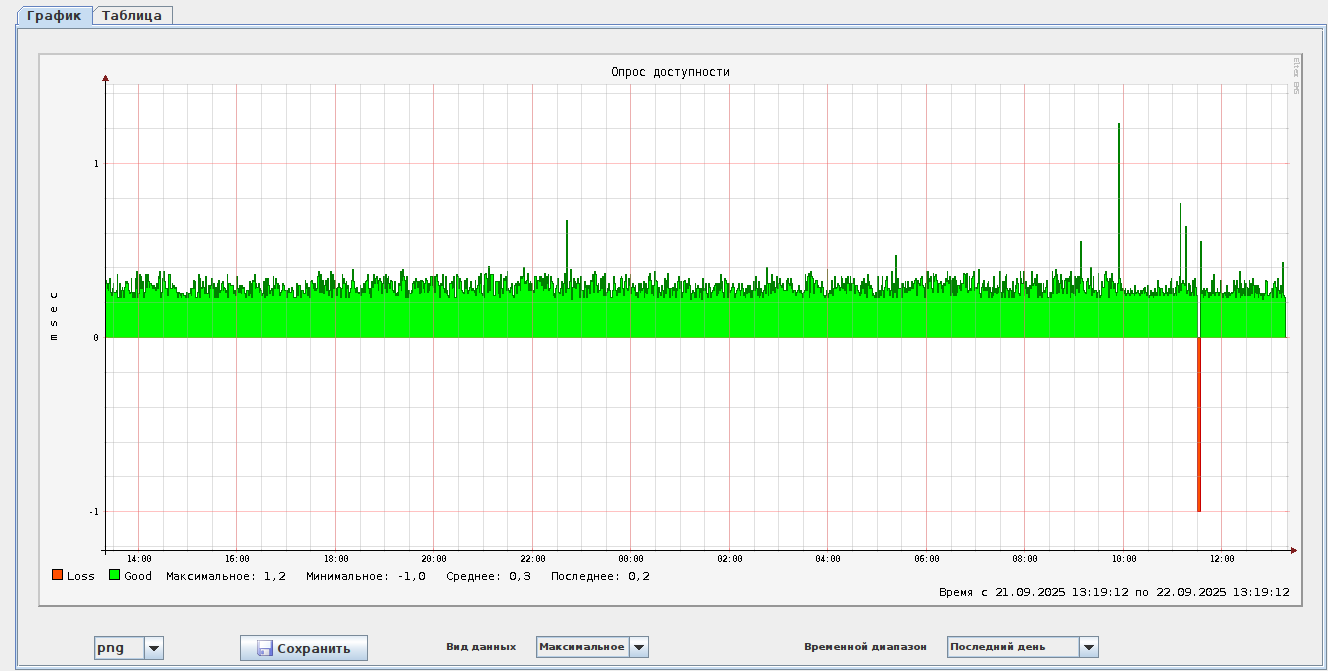Click the green Good legend swatch
This screenshot has height=671, width=1328.
point(115,575)
